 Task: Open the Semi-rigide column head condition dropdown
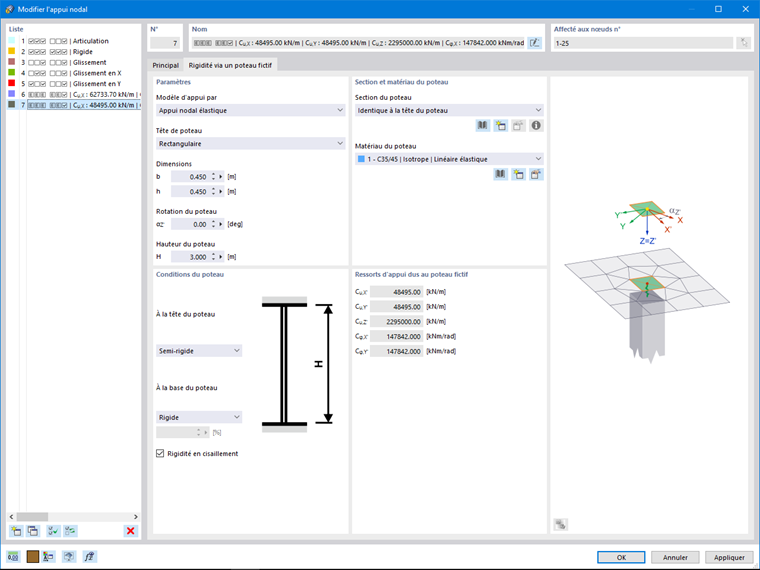click(199, 350)
